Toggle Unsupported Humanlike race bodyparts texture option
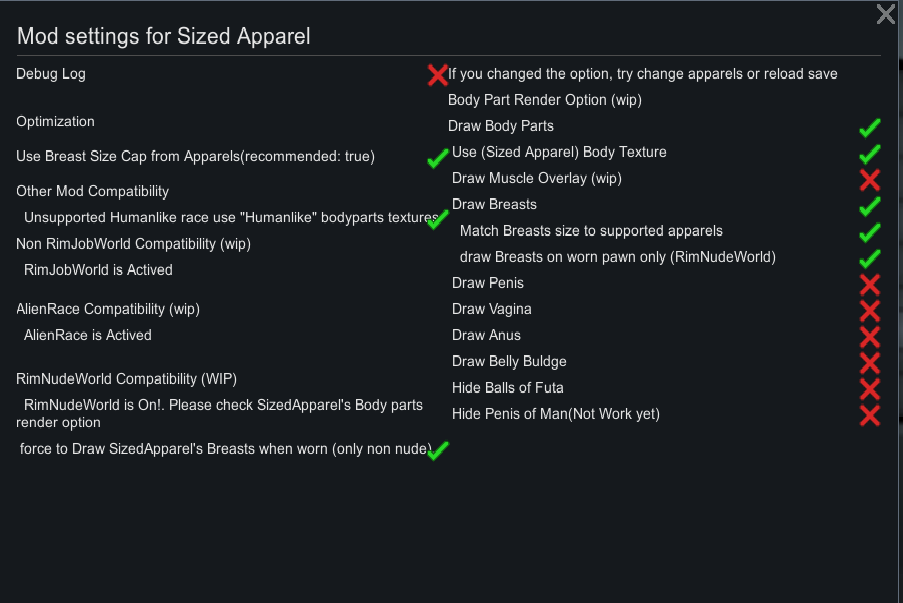This screenshot has height=603, width=903. click(x=437, y=218)
